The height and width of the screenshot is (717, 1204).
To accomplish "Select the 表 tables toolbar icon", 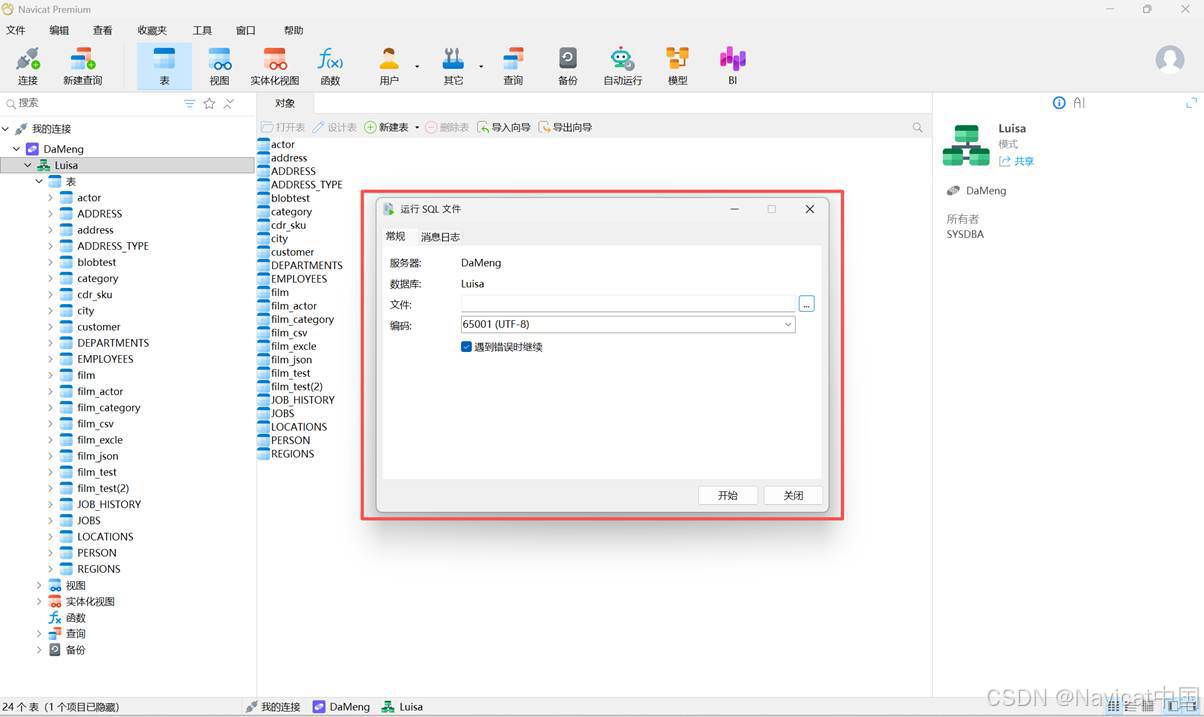I will (x=164, y=66).
